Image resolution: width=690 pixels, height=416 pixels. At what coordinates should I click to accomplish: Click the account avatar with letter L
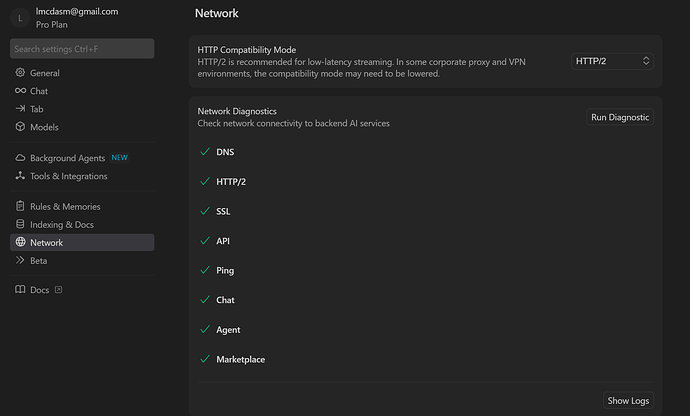coord(21,17)
